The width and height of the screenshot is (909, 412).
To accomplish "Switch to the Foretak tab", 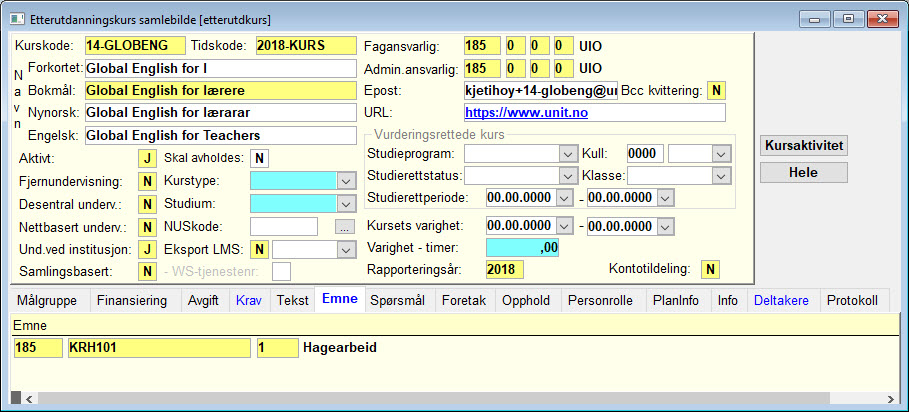I will [464, 301].
